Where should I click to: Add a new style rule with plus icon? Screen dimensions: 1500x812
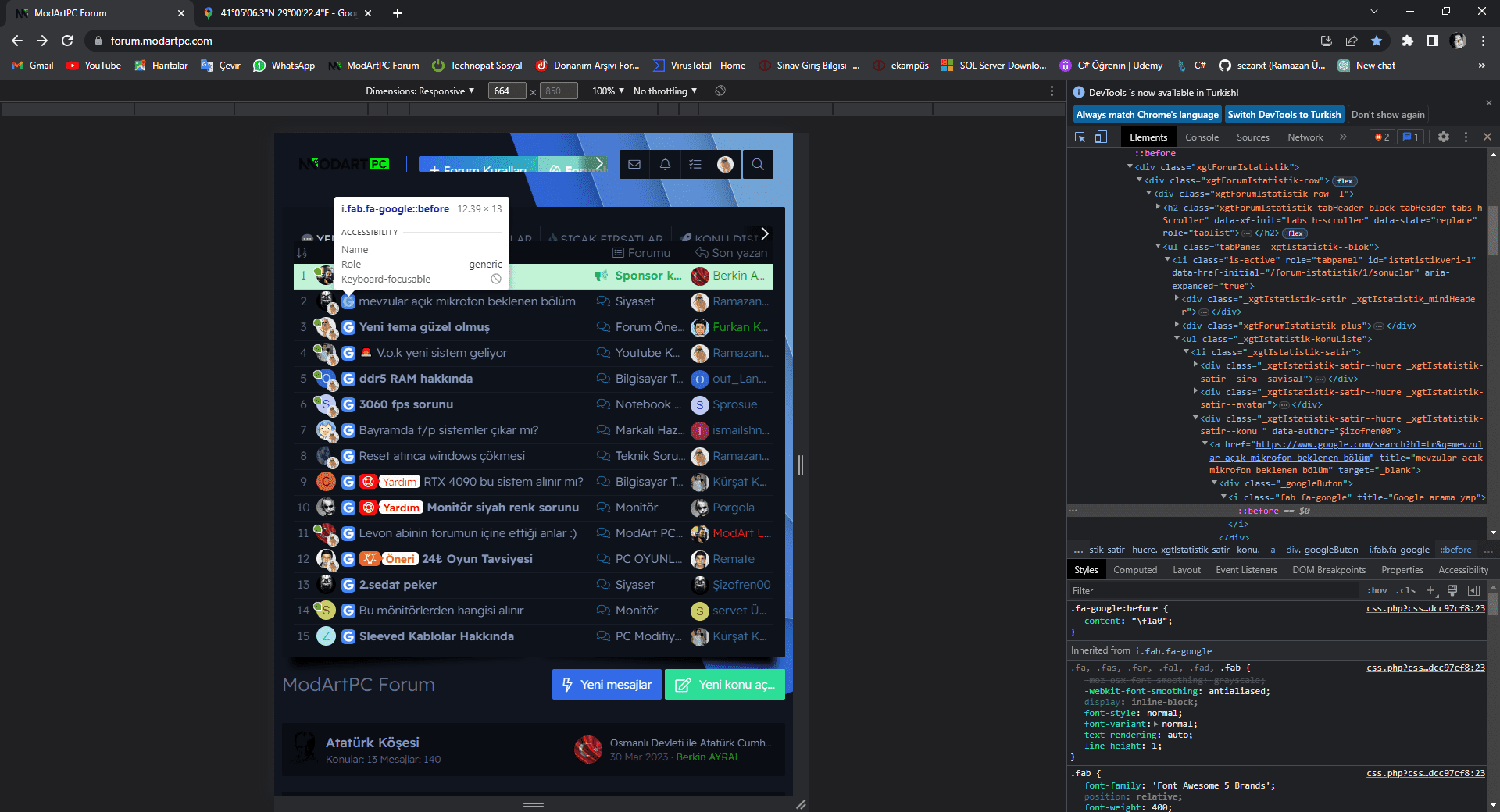pos(1430,591)
